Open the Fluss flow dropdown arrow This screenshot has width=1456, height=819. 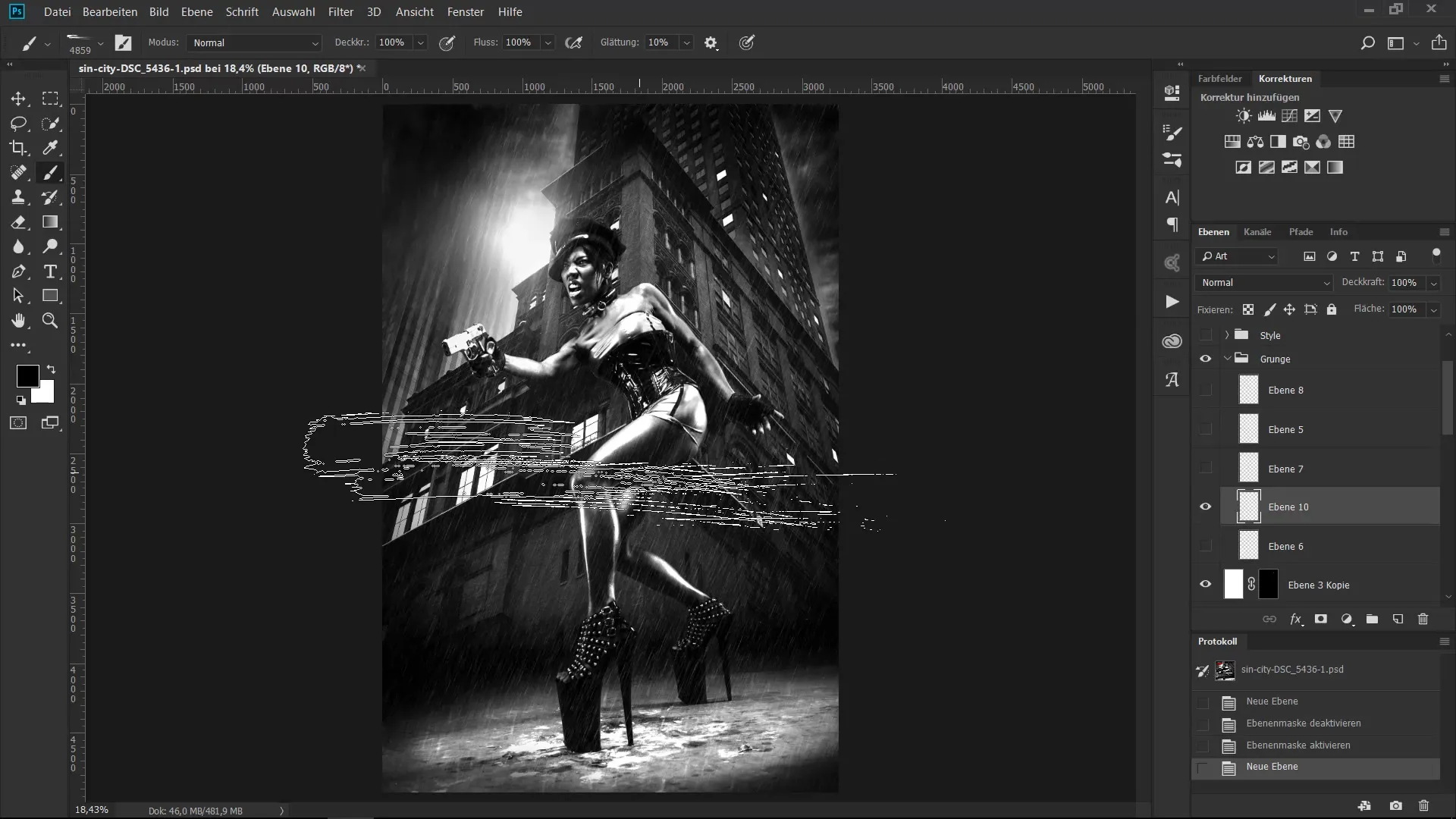pos(548,43)
